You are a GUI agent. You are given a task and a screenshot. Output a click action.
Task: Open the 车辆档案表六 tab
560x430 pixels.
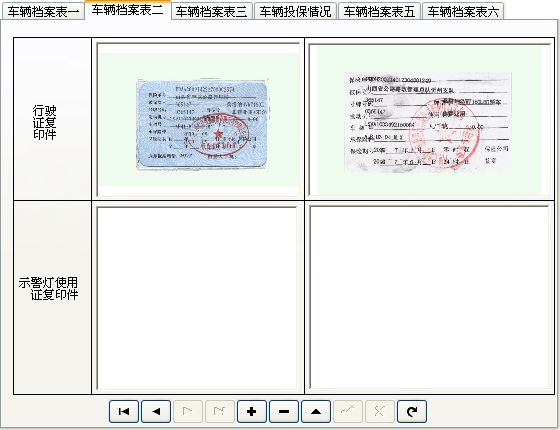[x=463, y=11]
